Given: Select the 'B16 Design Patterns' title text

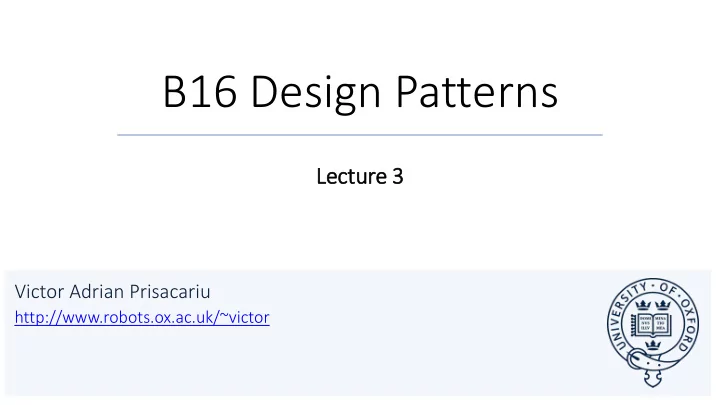Looking at the screenshot, I should click(360, 91).
